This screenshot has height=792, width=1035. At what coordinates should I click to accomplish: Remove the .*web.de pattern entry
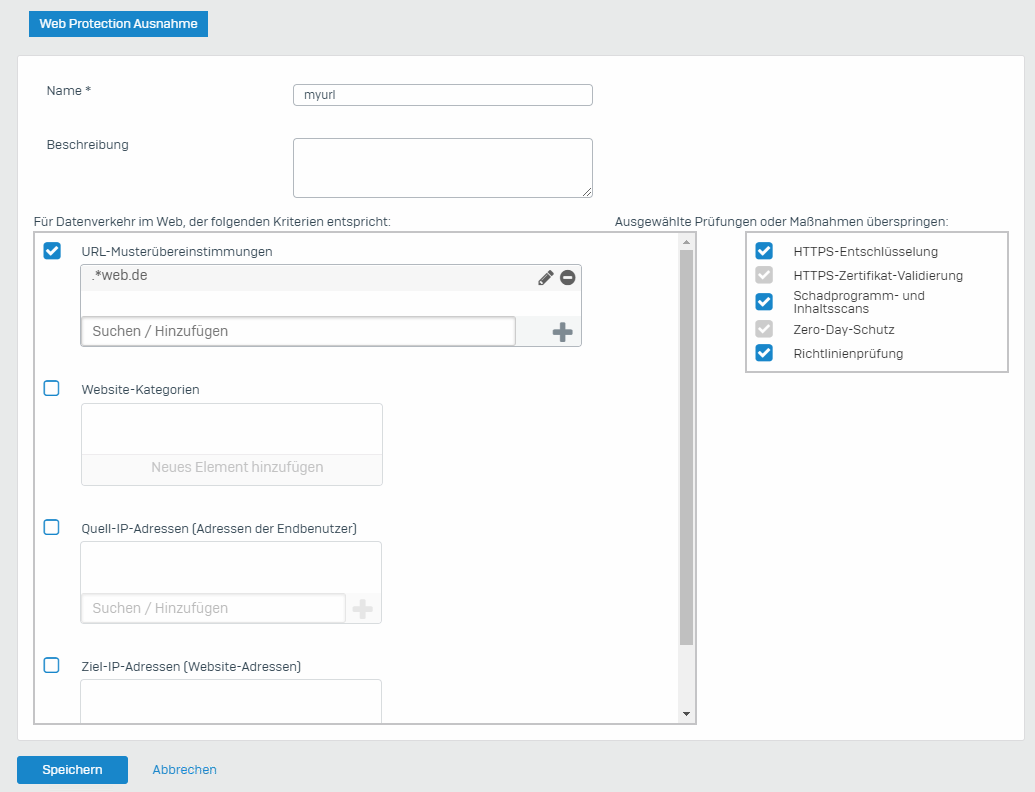tap(568, 278)
